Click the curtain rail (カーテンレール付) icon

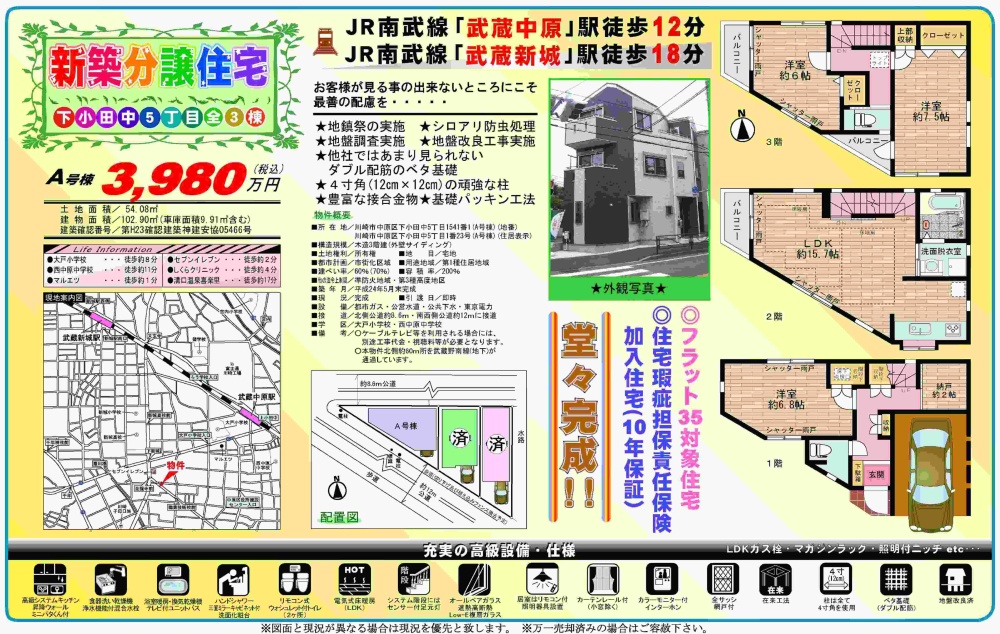click(x=603, y=579)
